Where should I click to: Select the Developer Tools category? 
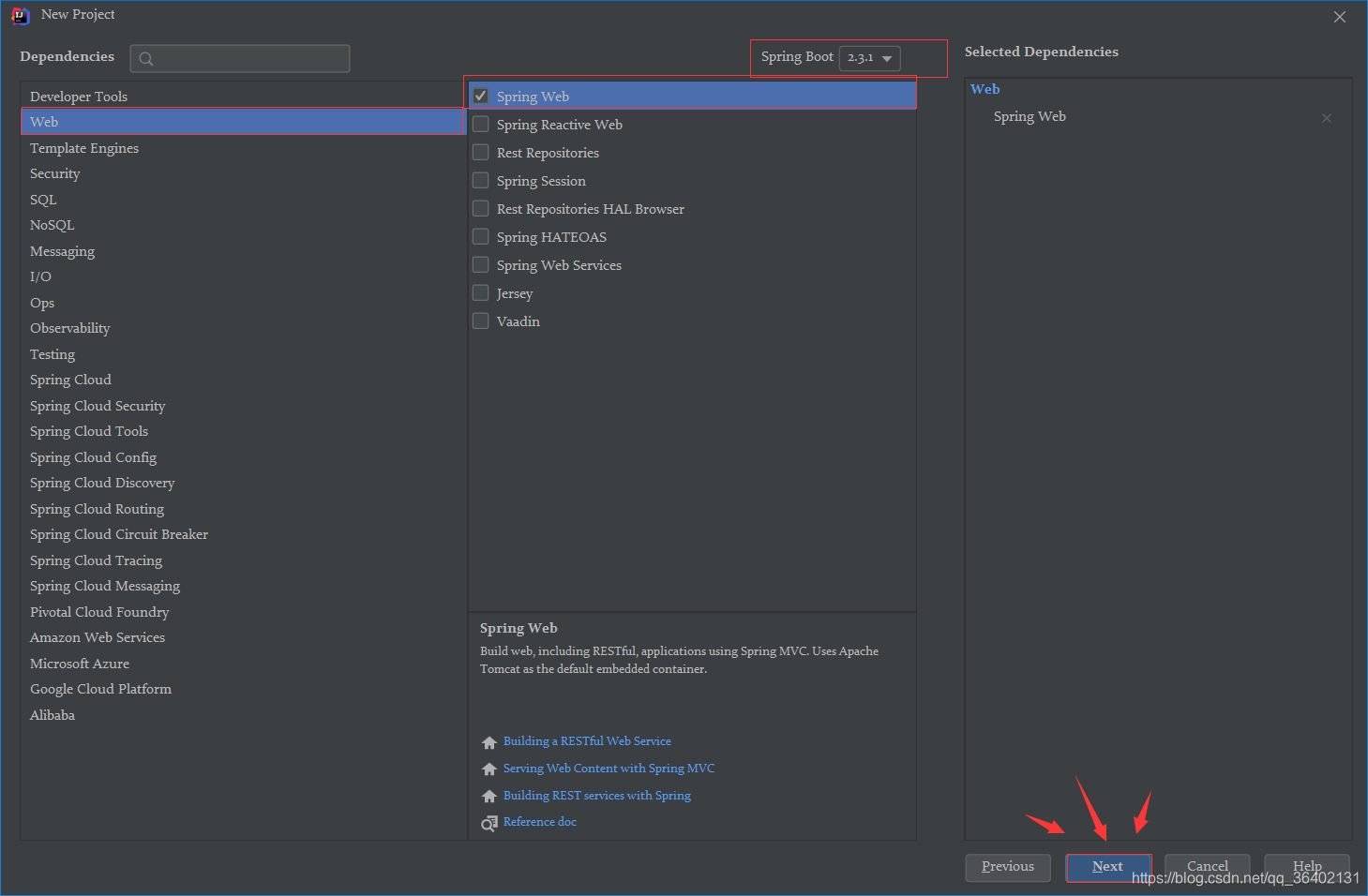click(x=243, y=97)
